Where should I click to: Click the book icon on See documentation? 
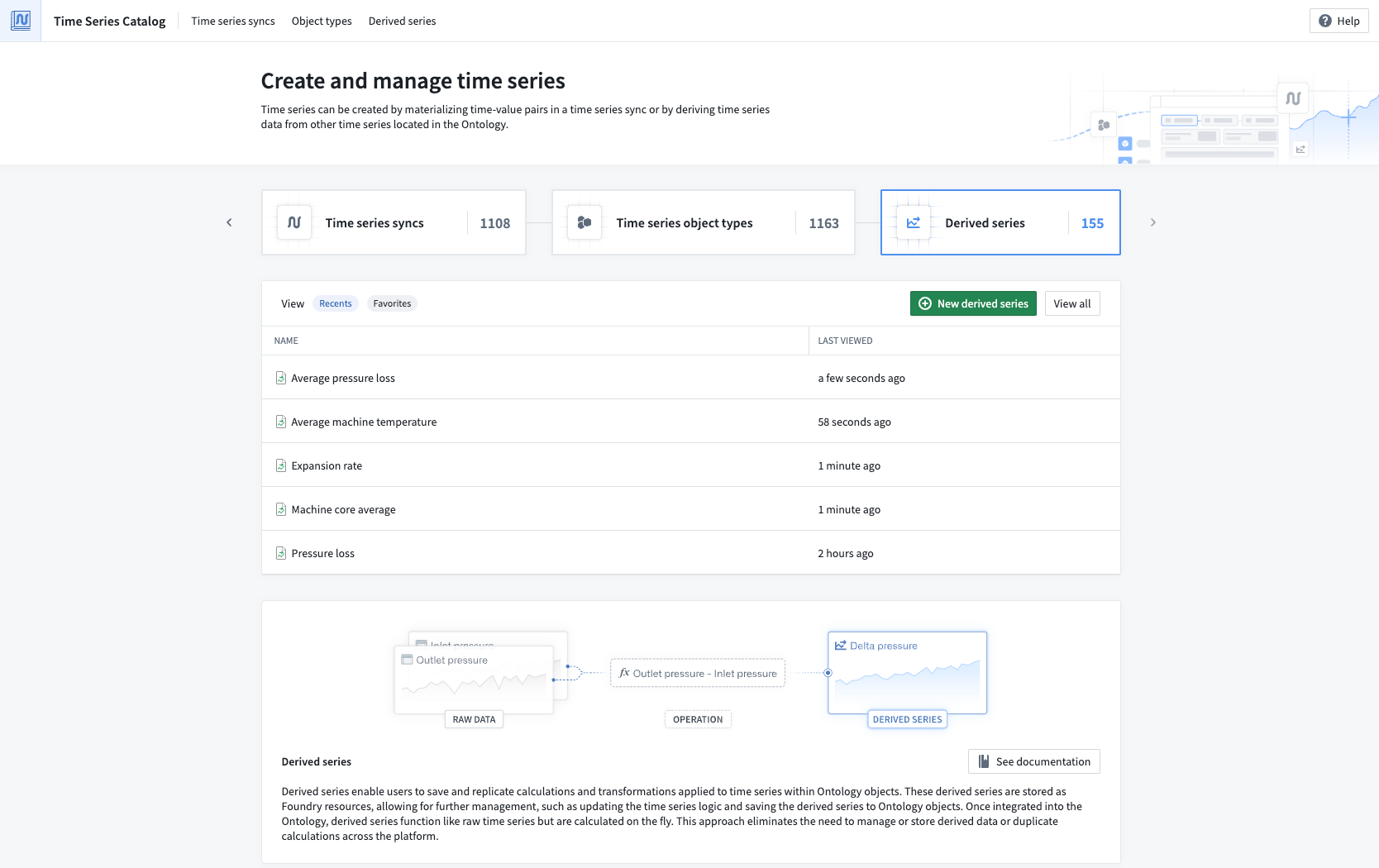(984, 761)
